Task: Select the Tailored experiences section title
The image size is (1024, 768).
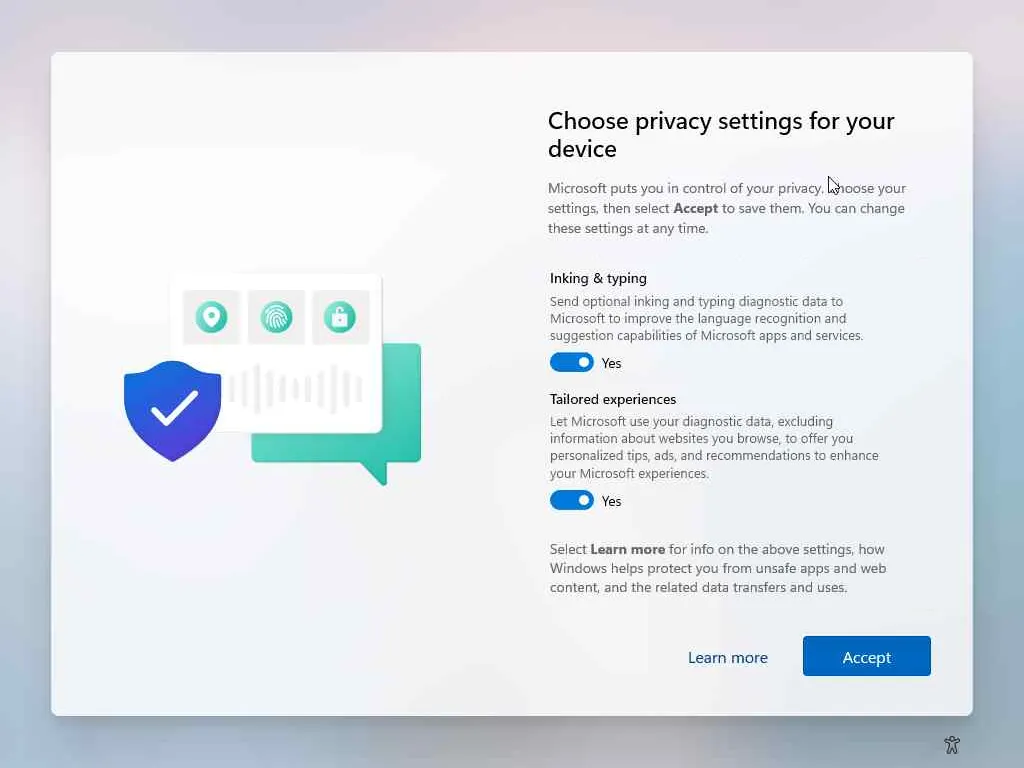Action: tap(613, 399)
